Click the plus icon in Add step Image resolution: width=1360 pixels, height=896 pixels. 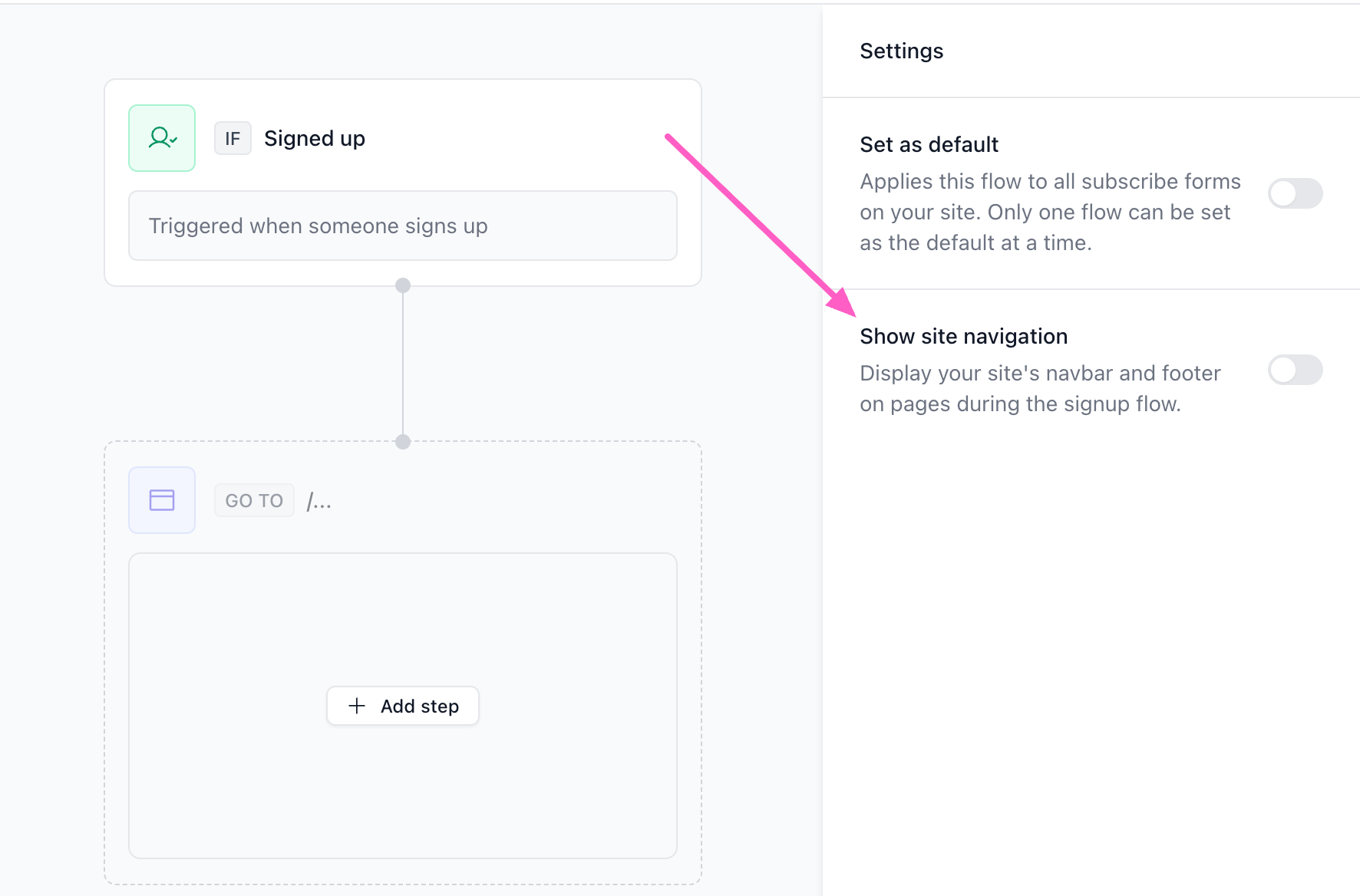357,706
